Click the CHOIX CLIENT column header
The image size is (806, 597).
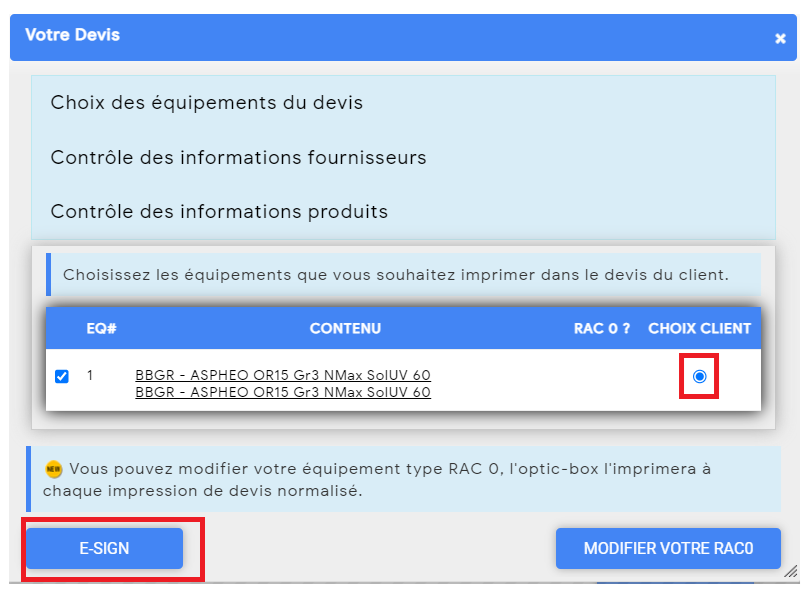(700, 329)
